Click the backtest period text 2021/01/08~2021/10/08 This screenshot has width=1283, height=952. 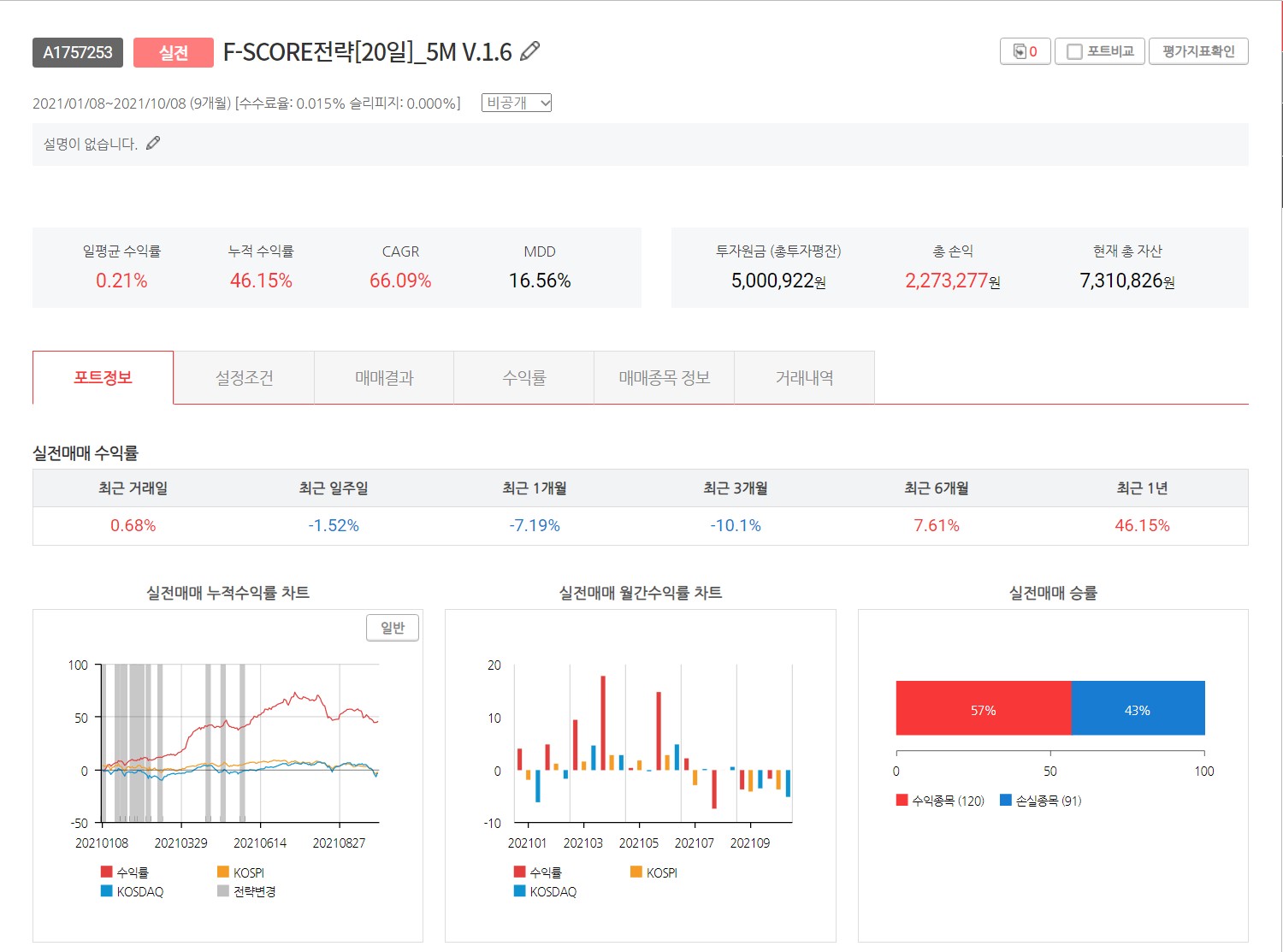[x=109, y=103]
